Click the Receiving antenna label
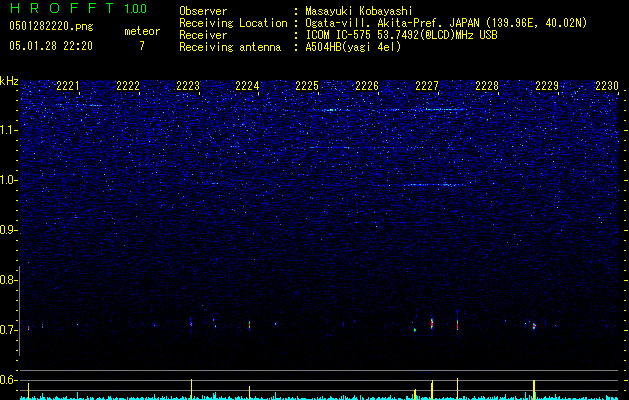This screenshot has height=400, width=629. (x=230, y=47)
